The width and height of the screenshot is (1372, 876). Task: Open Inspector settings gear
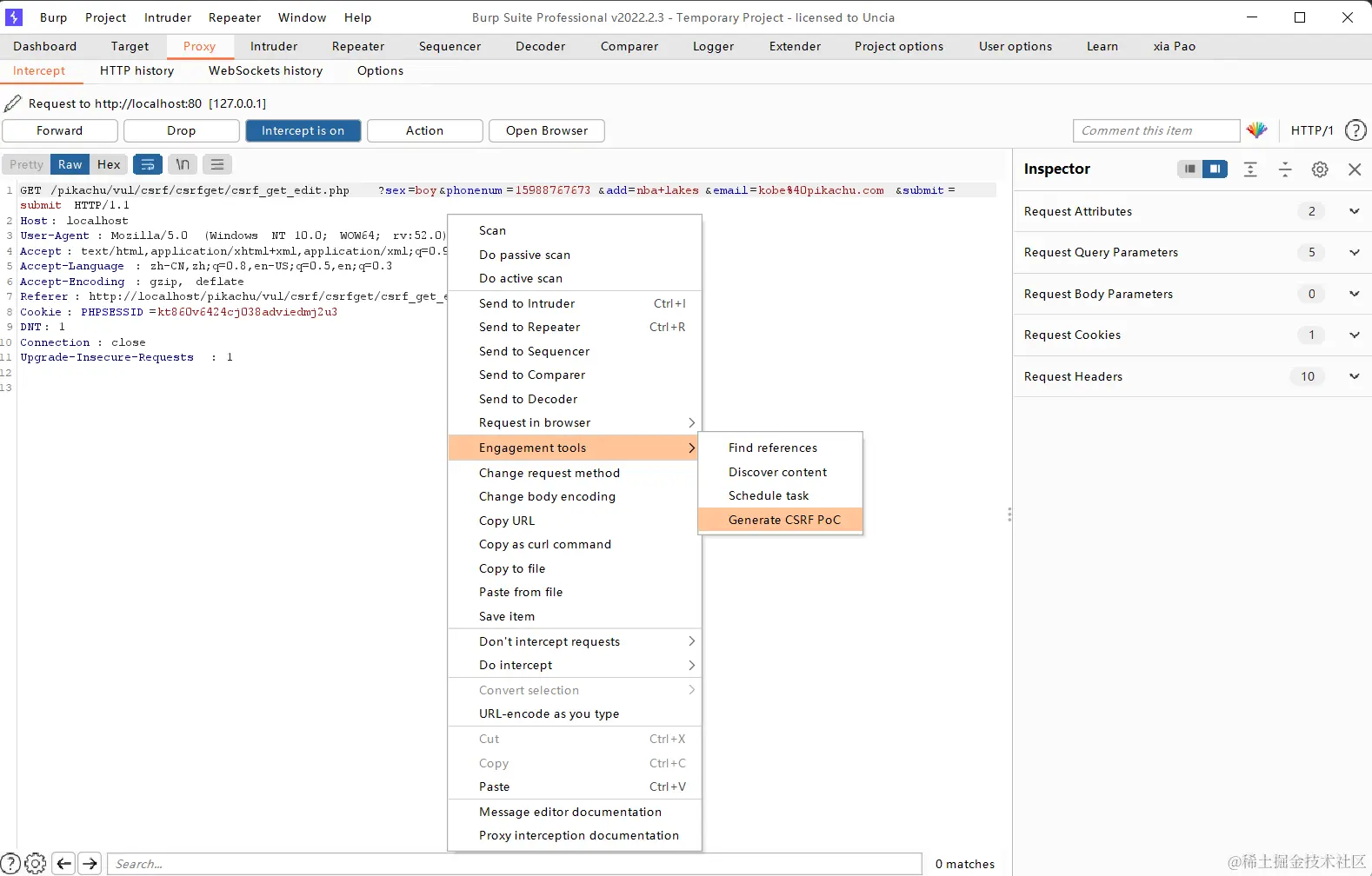point(1320,169)
